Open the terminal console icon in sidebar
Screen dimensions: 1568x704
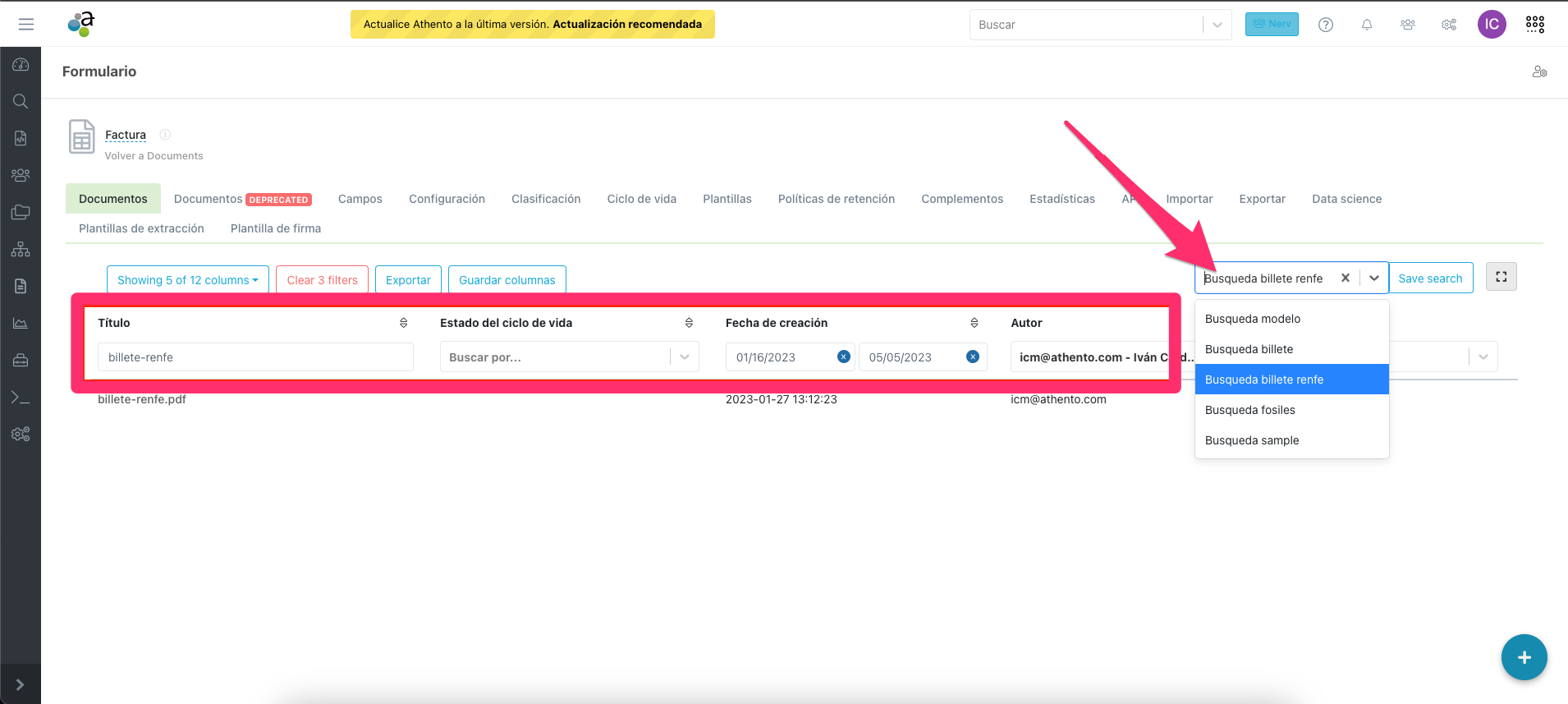(21, 398)
